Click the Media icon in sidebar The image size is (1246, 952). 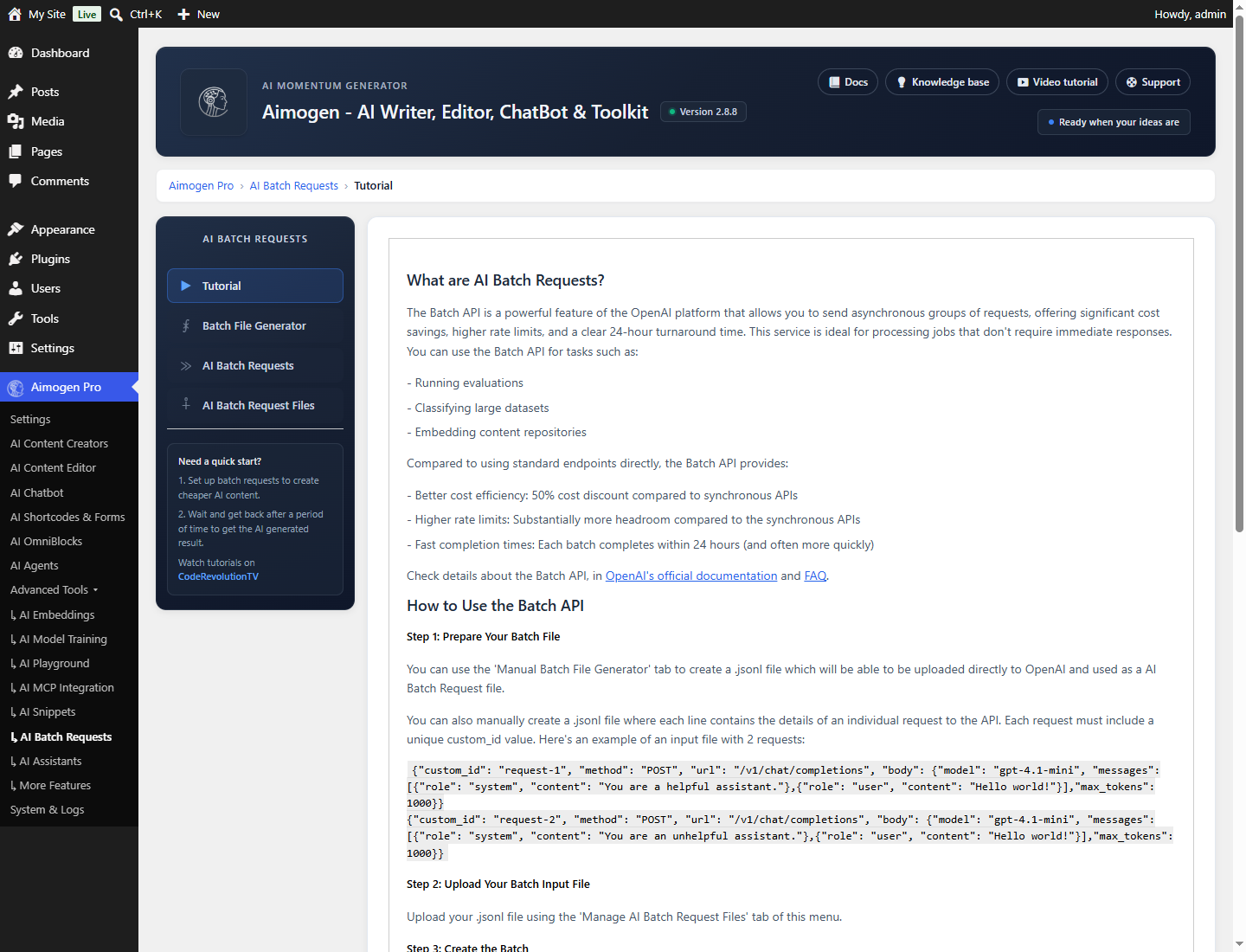coord(16,121)
